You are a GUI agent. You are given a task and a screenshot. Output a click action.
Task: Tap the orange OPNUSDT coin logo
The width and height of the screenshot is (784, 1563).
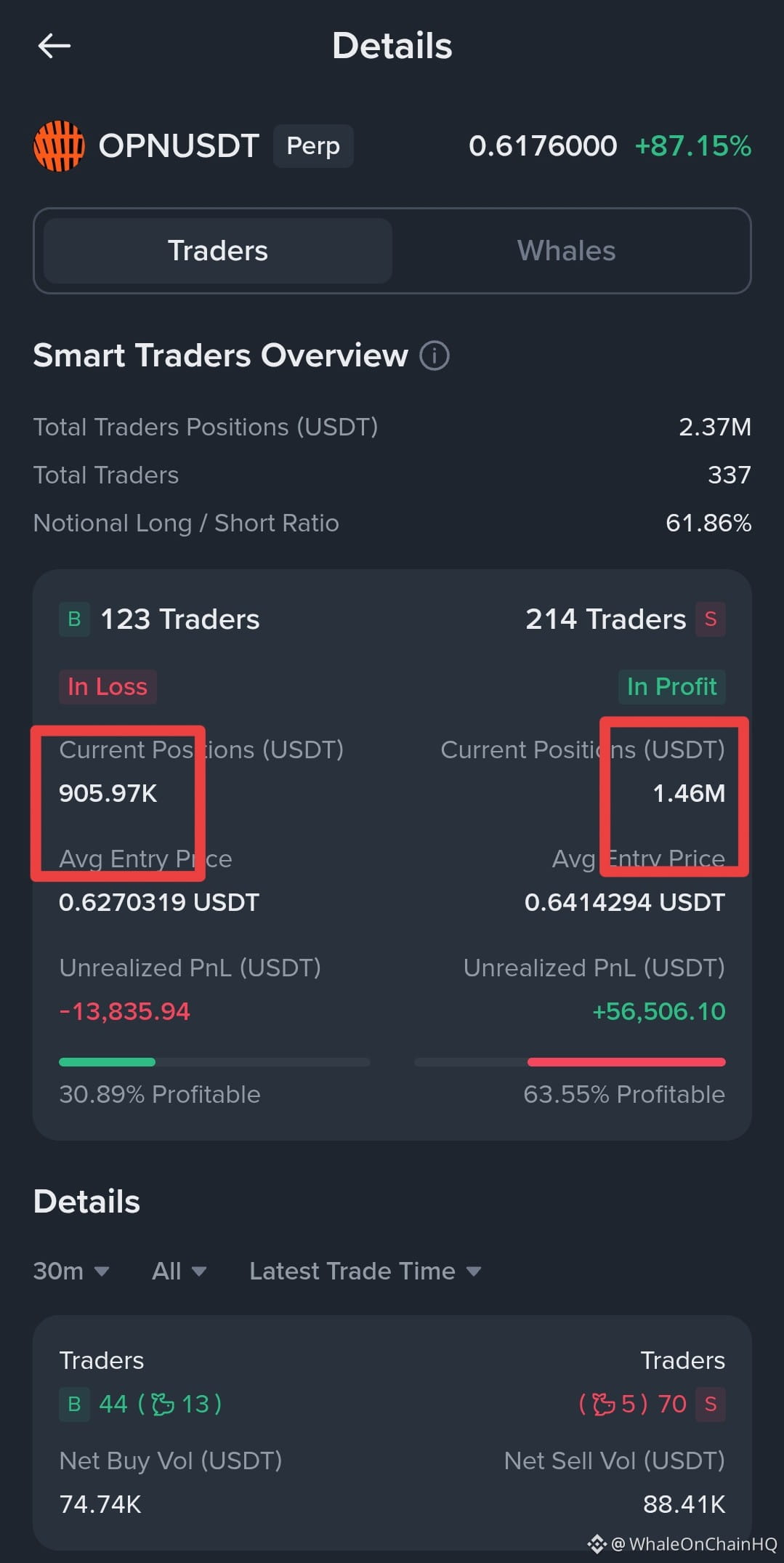pos(59,146)
